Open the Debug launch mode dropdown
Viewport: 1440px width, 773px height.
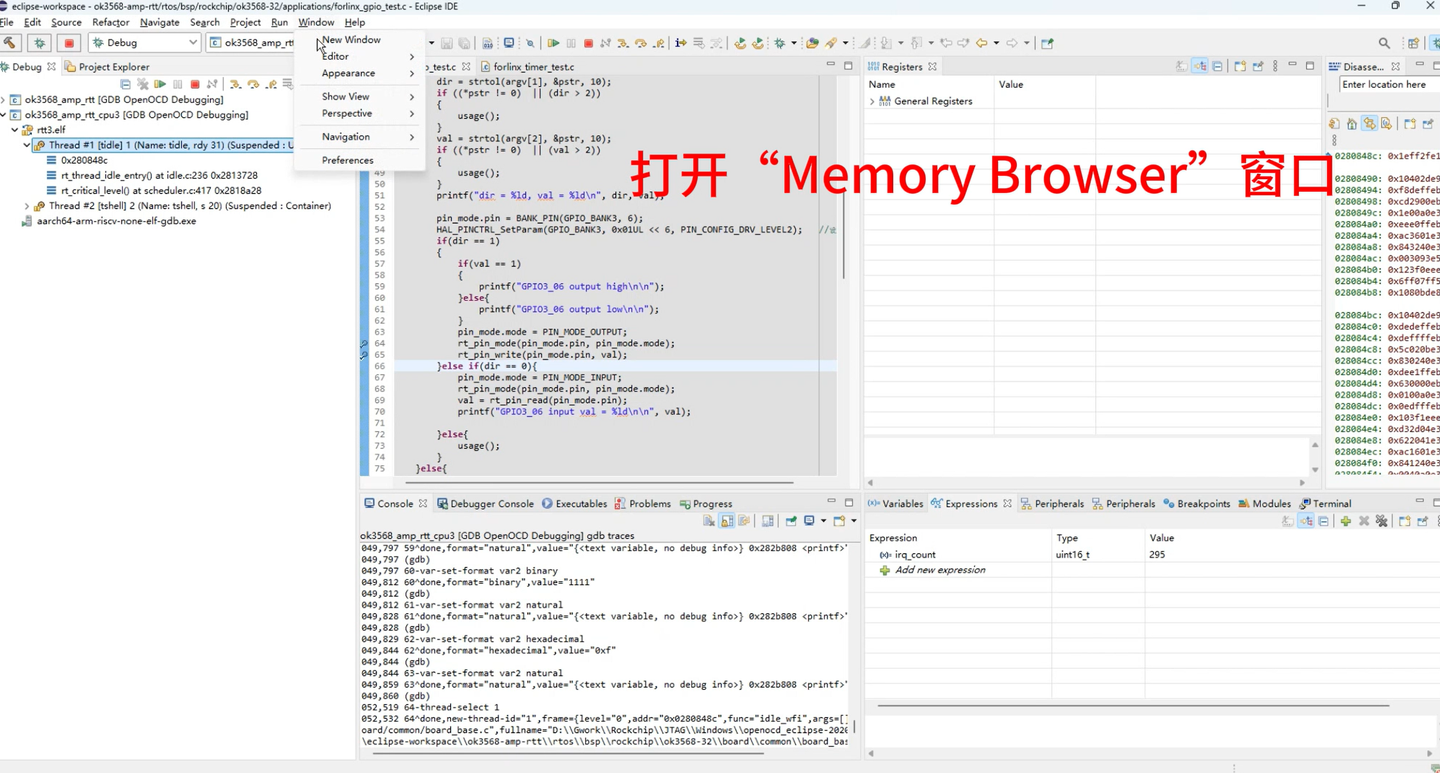[145, 43]
